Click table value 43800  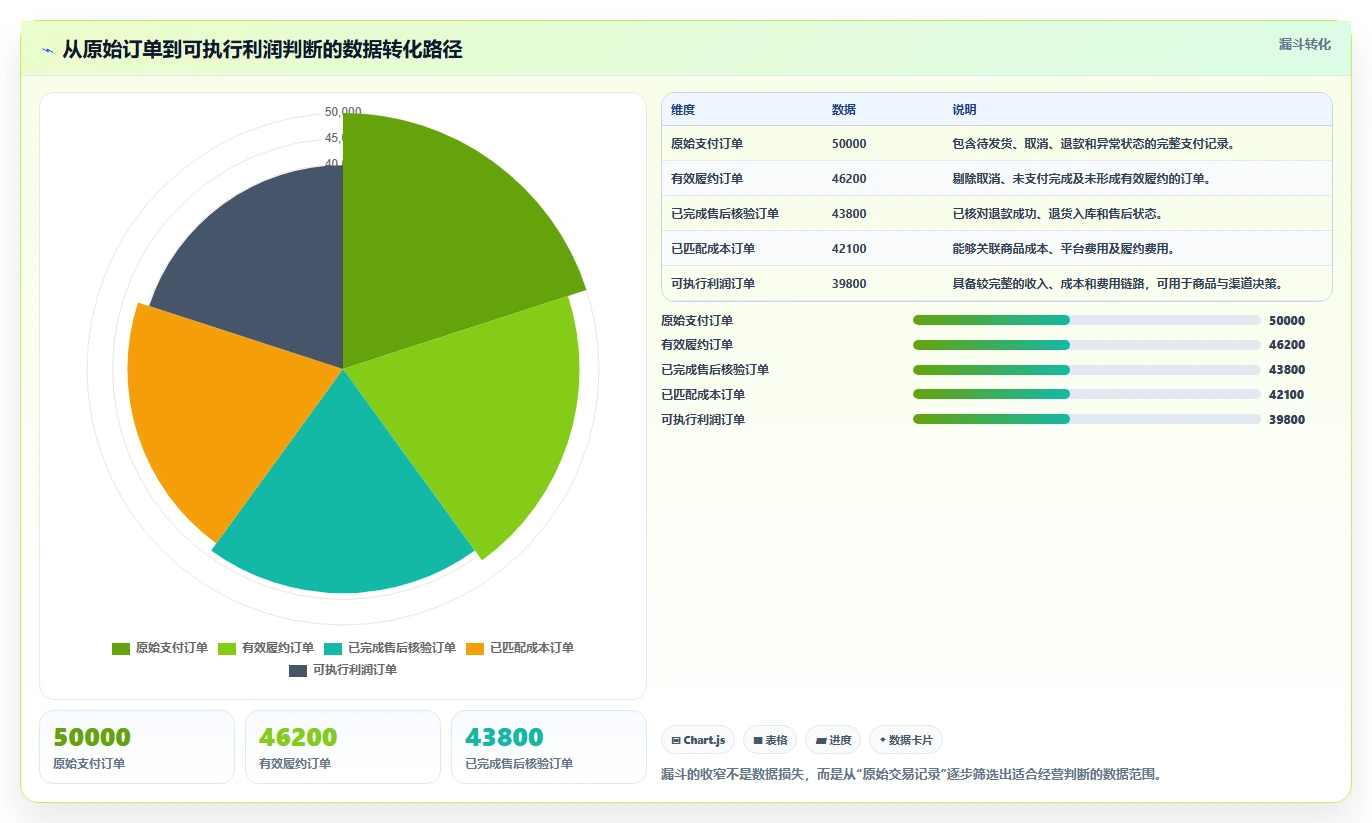coord(849,214)
